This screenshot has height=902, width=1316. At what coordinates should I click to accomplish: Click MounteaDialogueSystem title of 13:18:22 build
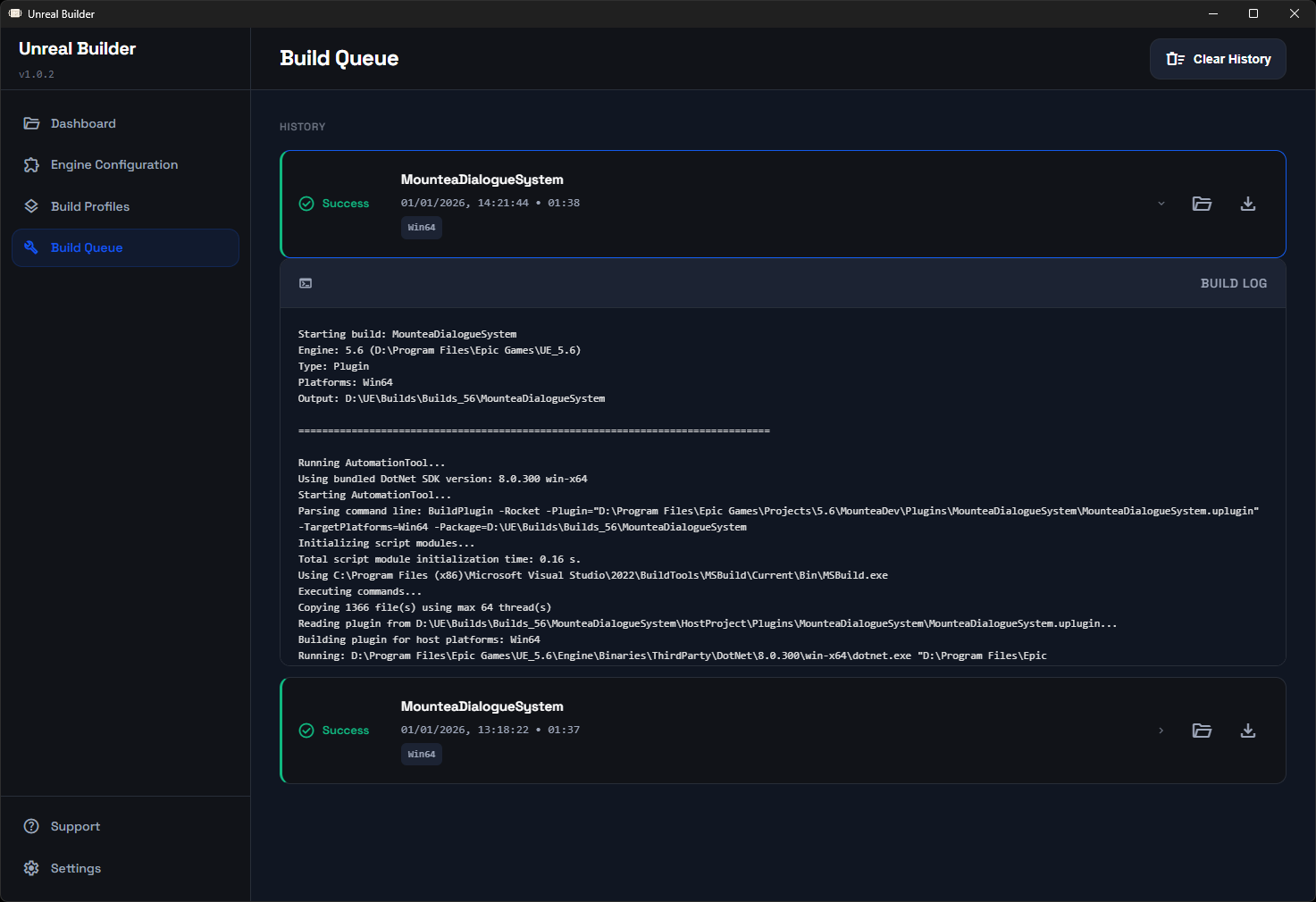(482, 706)
